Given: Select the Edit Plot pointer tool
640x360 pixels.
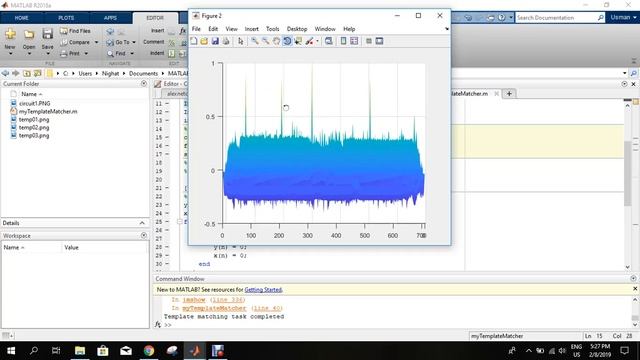Looking at the screenshot, I should point(240,41).
